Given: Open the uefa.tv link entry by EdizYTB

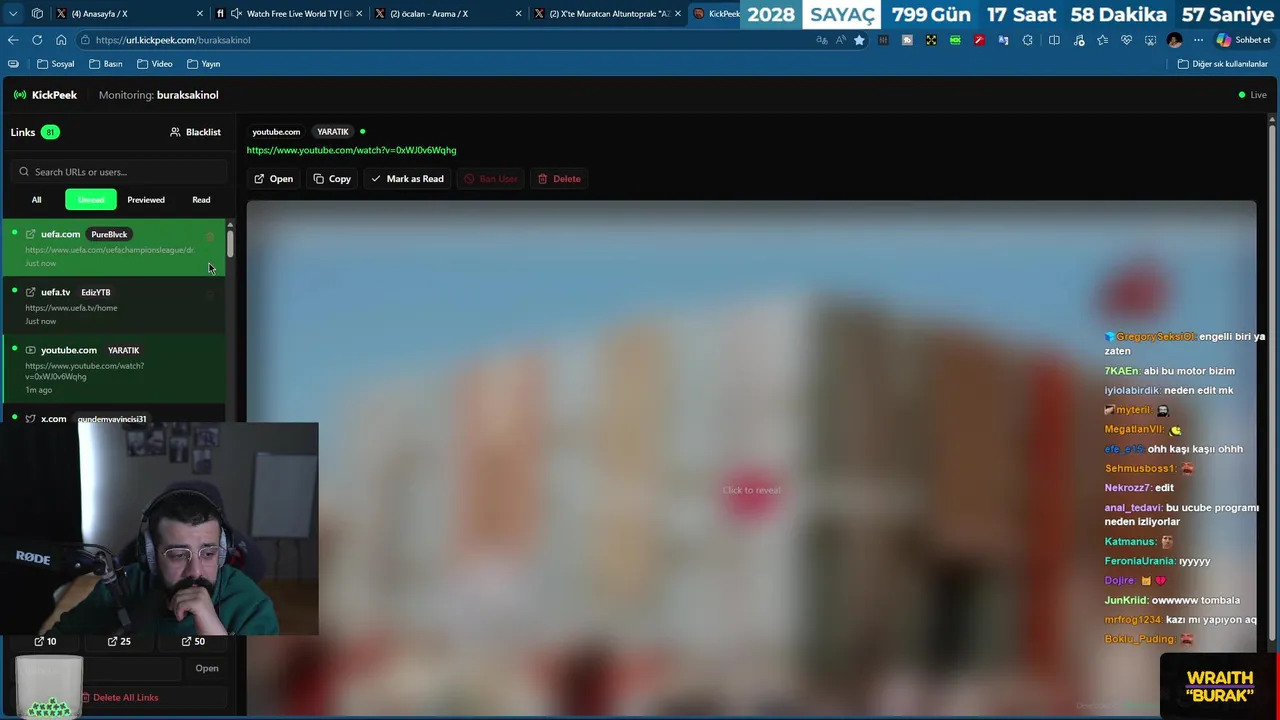Looking at the screenshot, I should point(114,306).
